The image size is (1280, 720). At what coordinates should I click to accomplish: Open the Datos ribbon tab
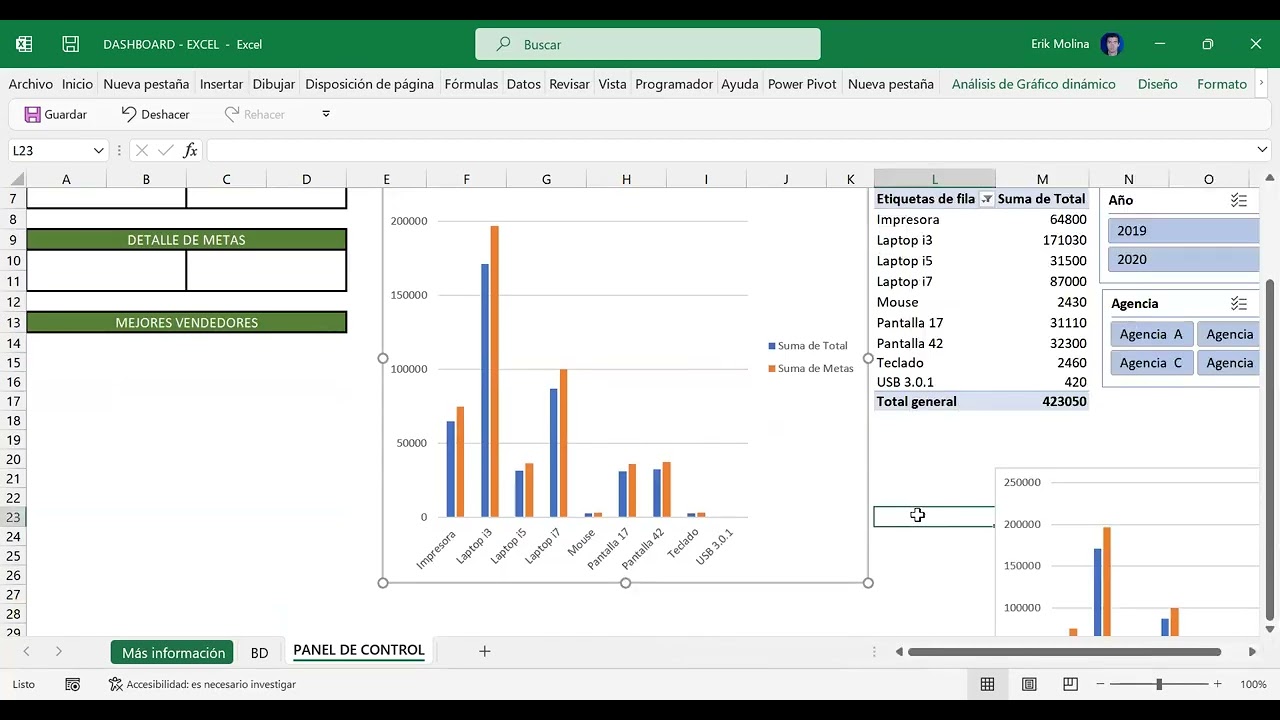click(523, 84)
